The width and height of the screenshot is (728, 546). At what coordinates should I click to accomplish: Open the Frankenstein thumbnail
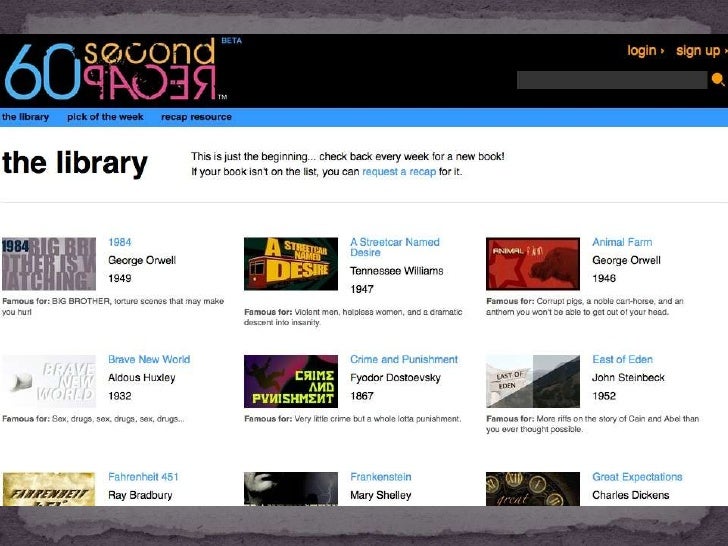point(291,489)
